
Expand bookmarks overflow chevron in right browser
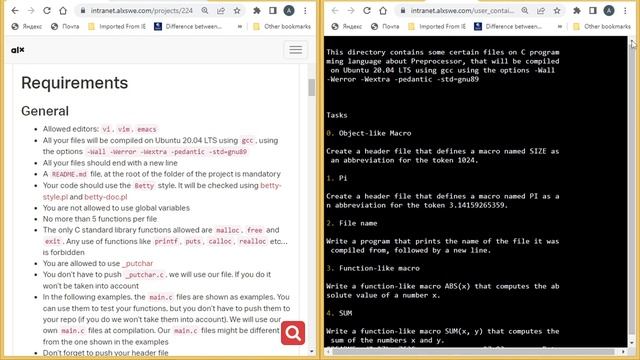point(560,27)
